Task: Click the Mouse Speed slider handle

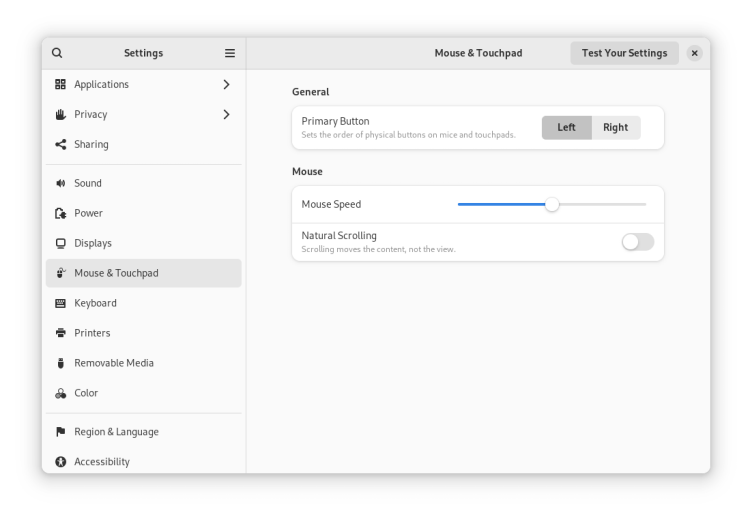Action: [x=552, y=204]
